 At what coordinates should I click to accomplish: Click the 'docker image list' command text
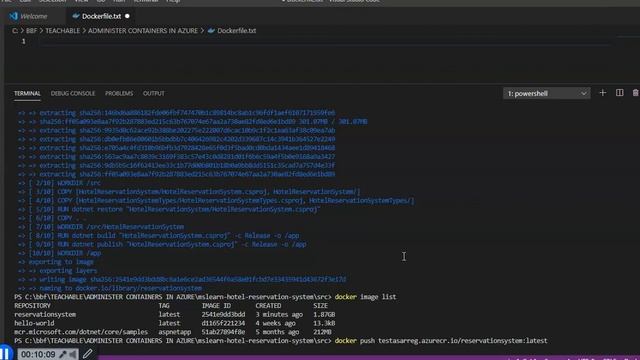365,297
